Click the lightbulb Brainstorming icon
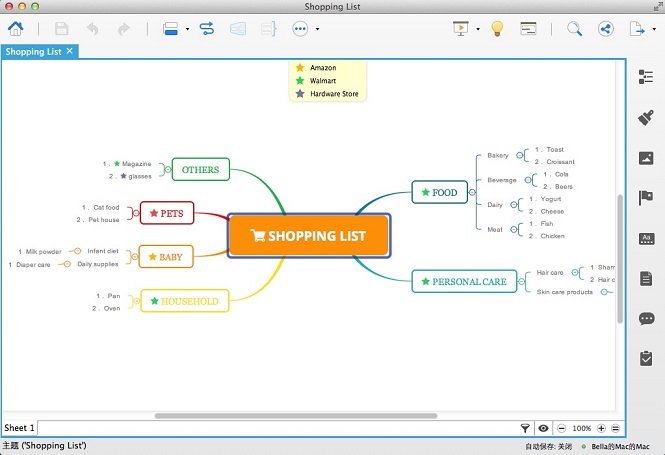 [x=497, y=29]
